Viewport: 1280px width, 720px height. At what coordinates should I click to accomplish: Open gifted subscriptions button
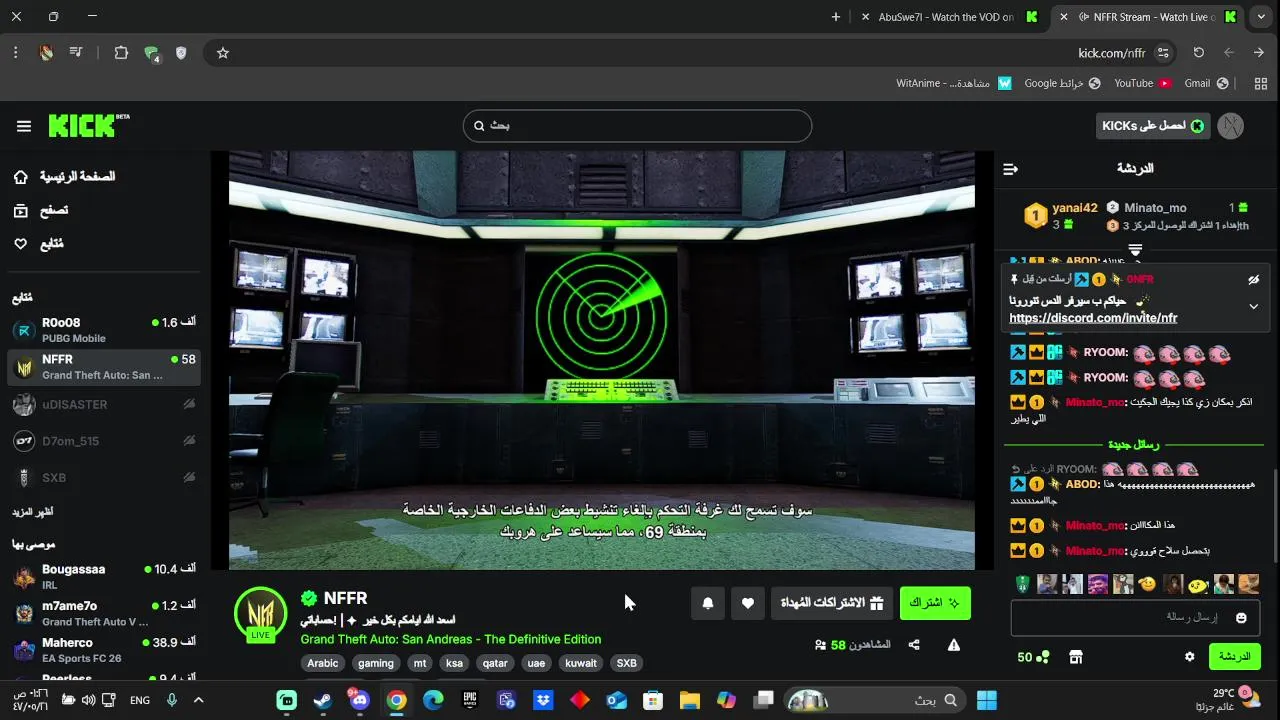coord(832,603)
